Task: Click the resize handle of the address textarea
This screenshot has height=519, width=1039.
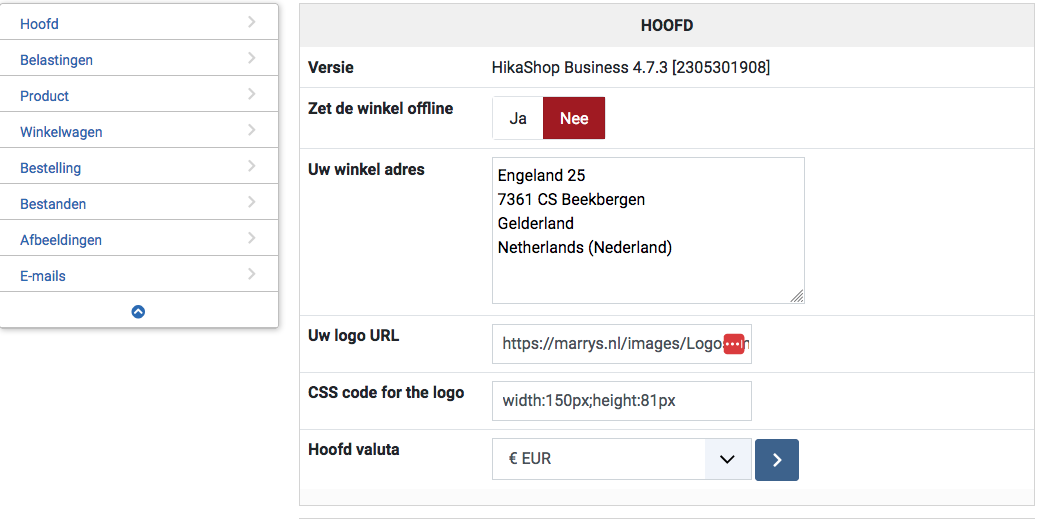Action: coord(797,296)
